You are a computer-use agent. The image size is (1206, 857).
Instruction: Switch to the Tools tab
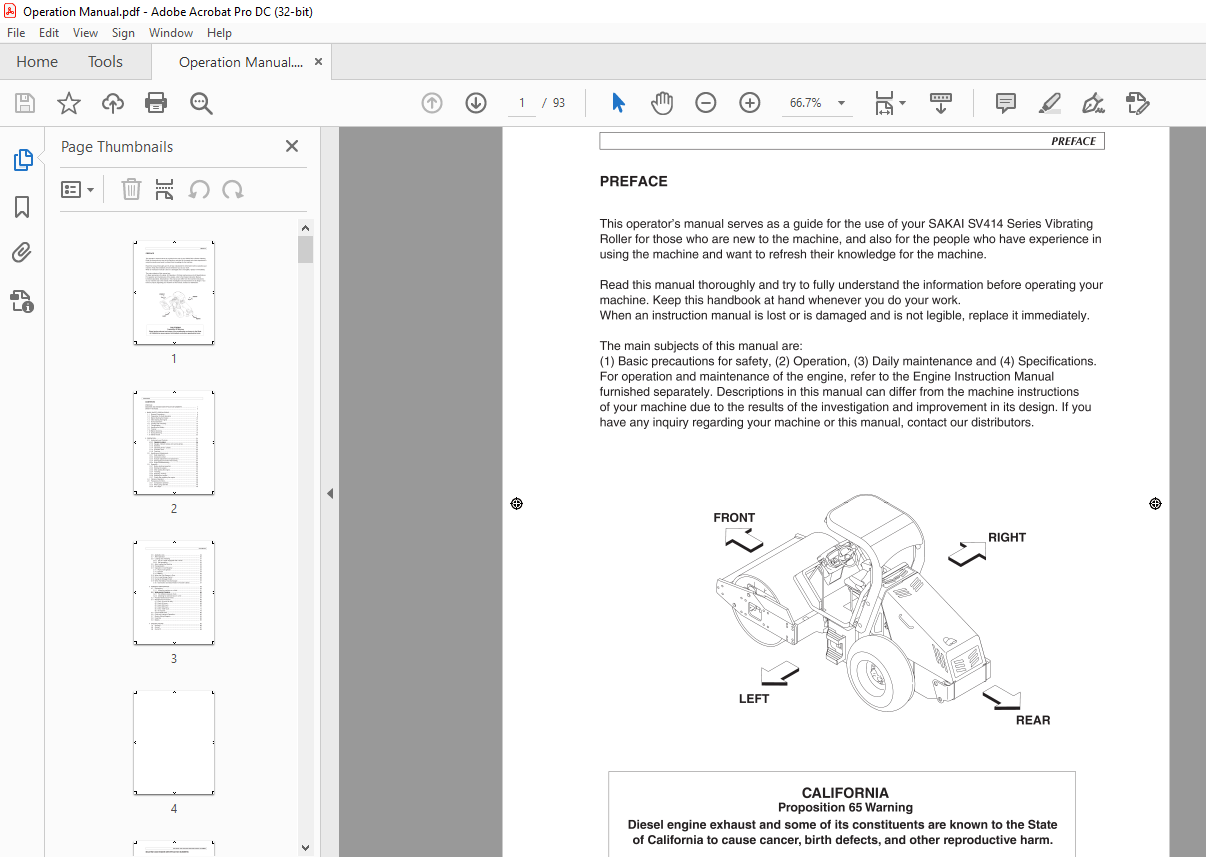[105, 62]
